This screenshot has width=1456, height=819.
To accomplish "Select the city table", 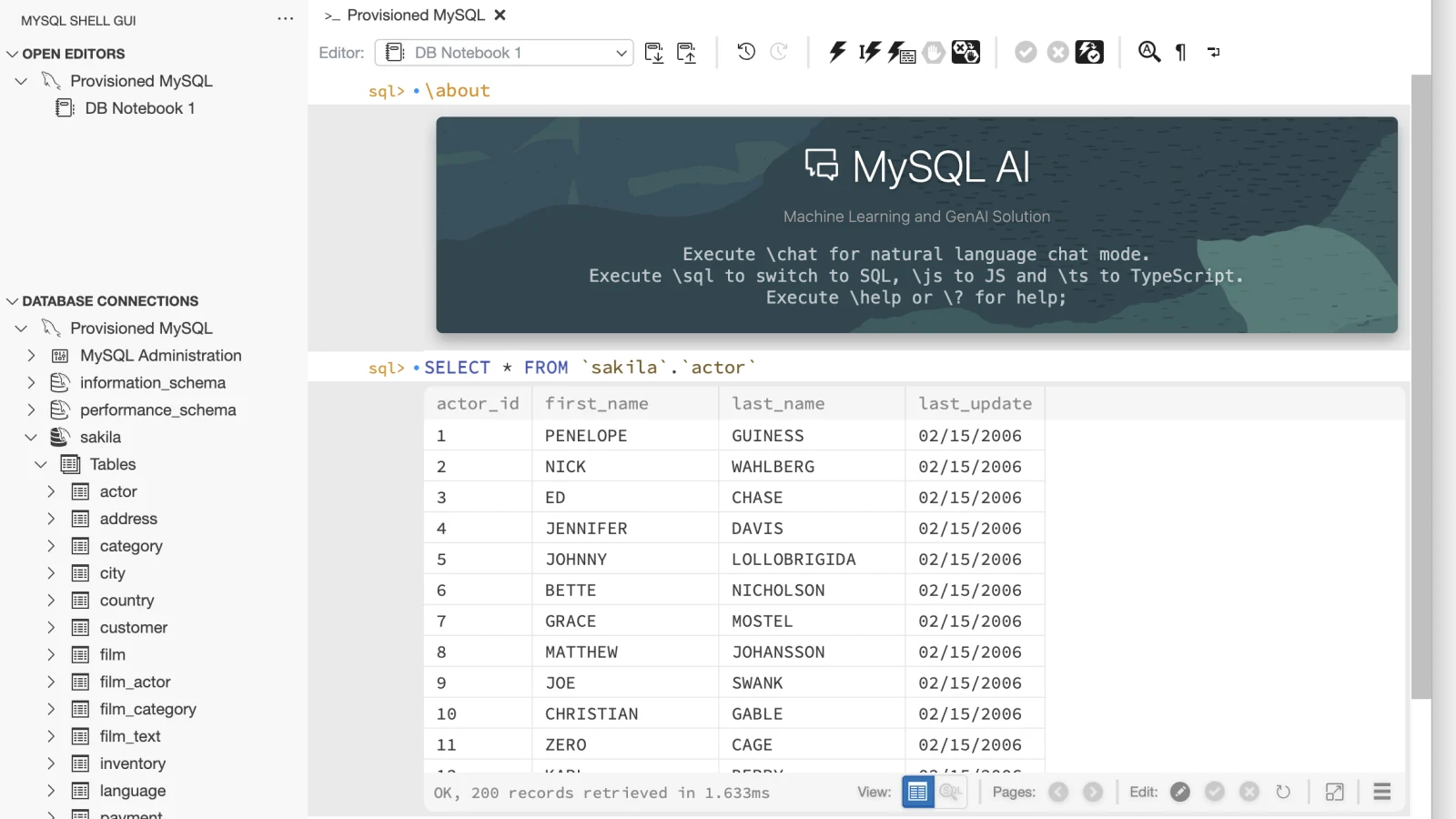I will tap(112, 573).
